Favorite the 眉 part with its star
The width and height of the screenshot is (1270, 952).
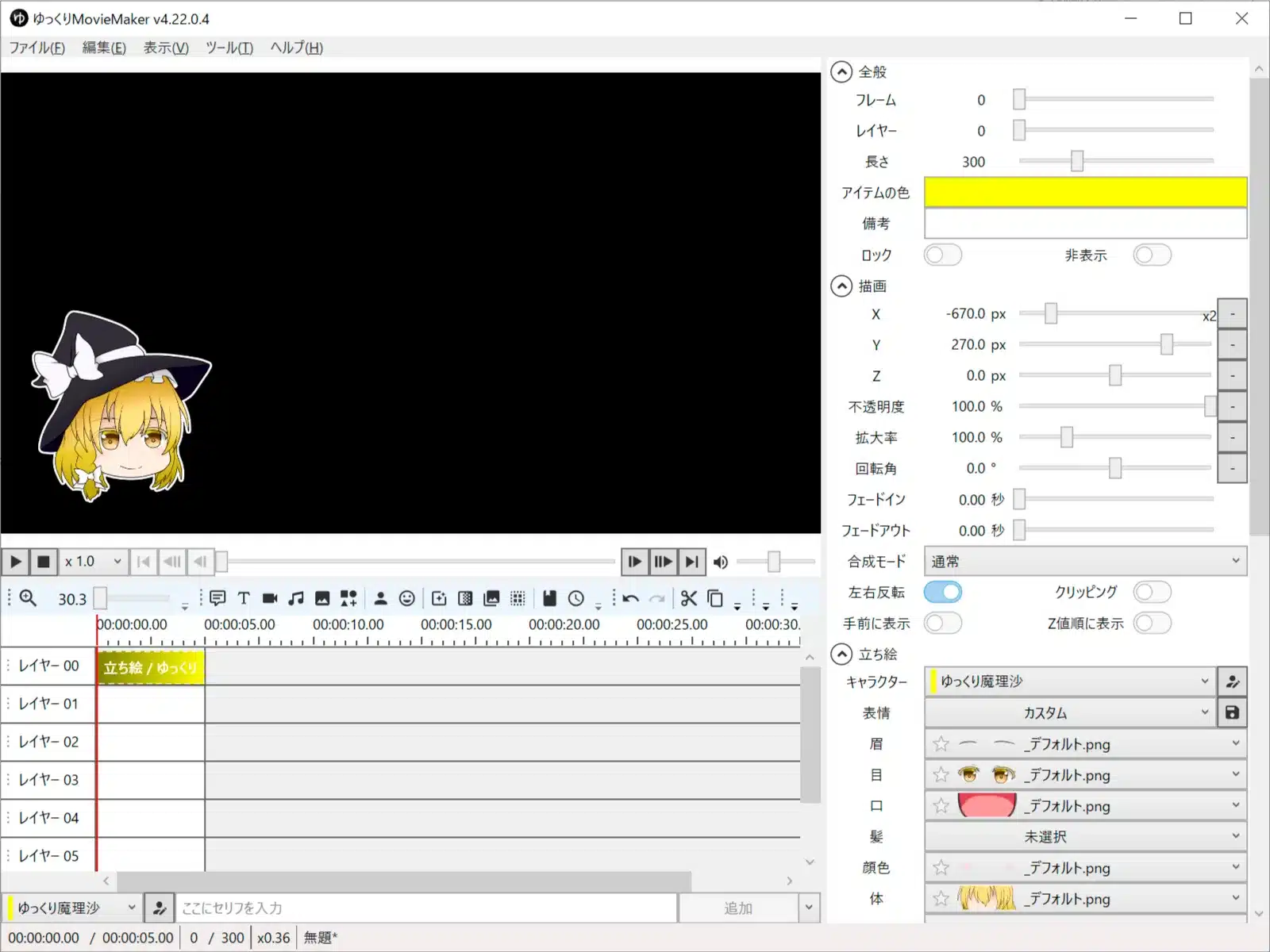pyautogui.click(x=941, y=744)
